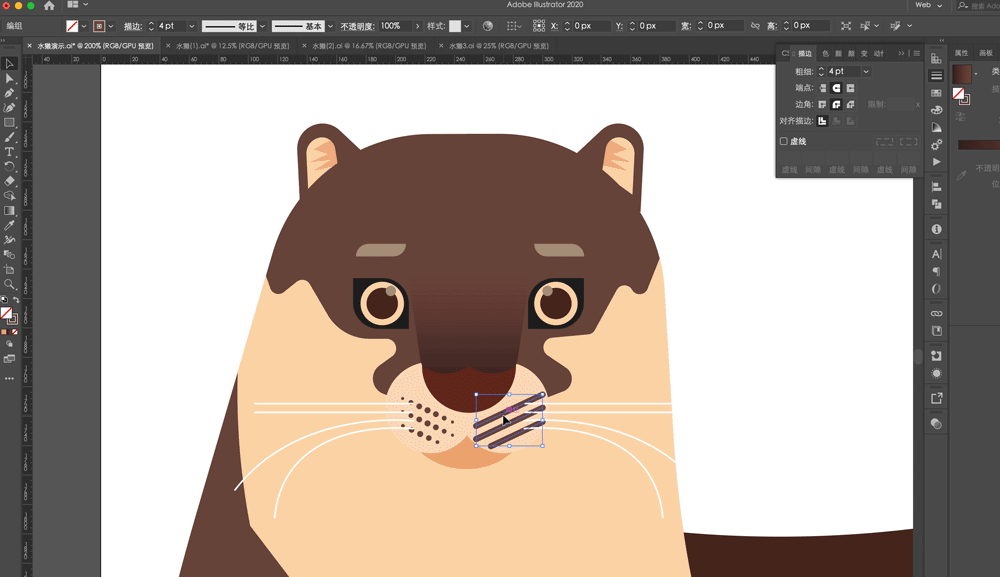This screenshot has width=1000, height=577.
Task: Open the arrange documents dropdown
Action: point(78,5)
